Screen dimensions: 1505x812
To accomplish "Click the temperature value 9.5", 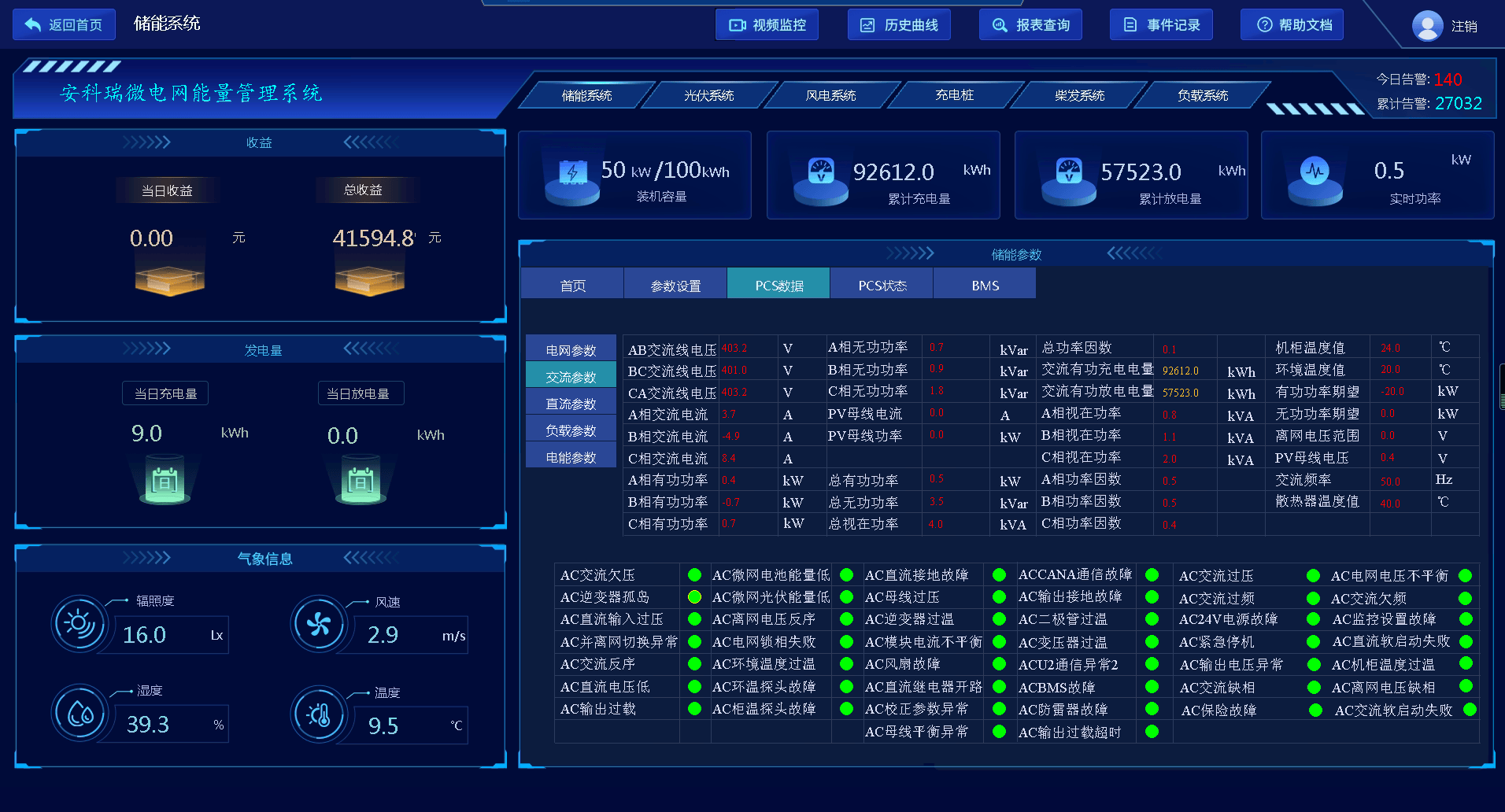I will click(383, 725).
